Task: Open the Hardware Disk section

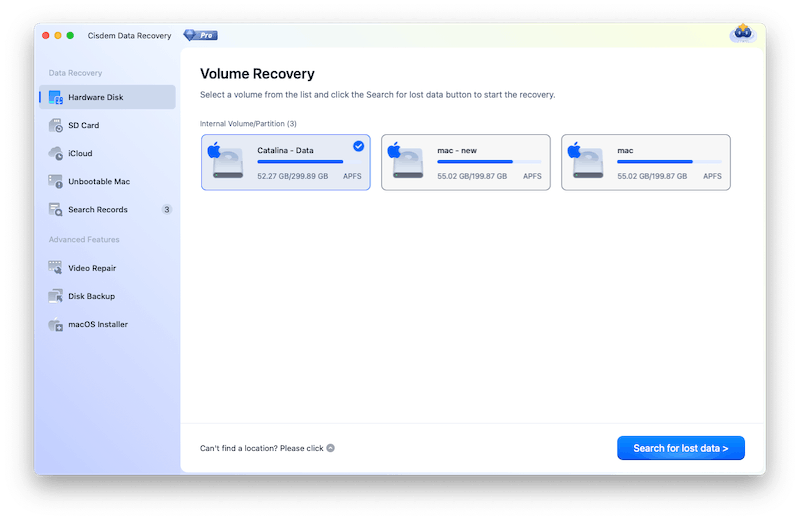Action: coord(107,97)
